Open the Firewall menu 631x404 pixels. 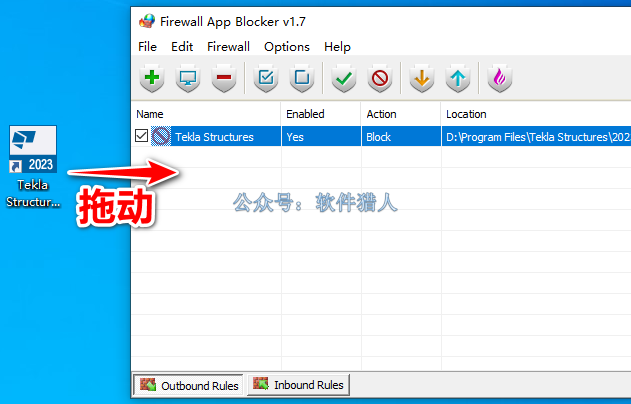pos(228,47)
